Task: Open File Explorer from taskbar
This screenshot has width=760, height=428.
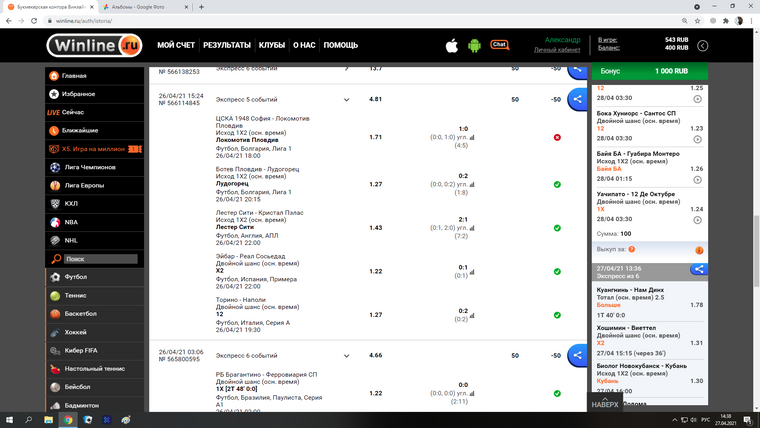Action: [48, 420]
